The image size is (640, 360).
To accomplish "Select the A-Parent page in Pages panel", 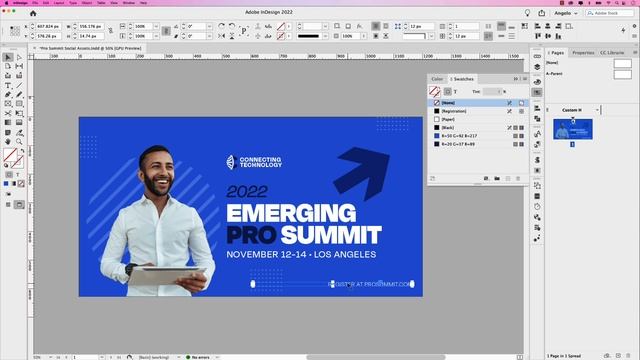I will pos(589,74).
